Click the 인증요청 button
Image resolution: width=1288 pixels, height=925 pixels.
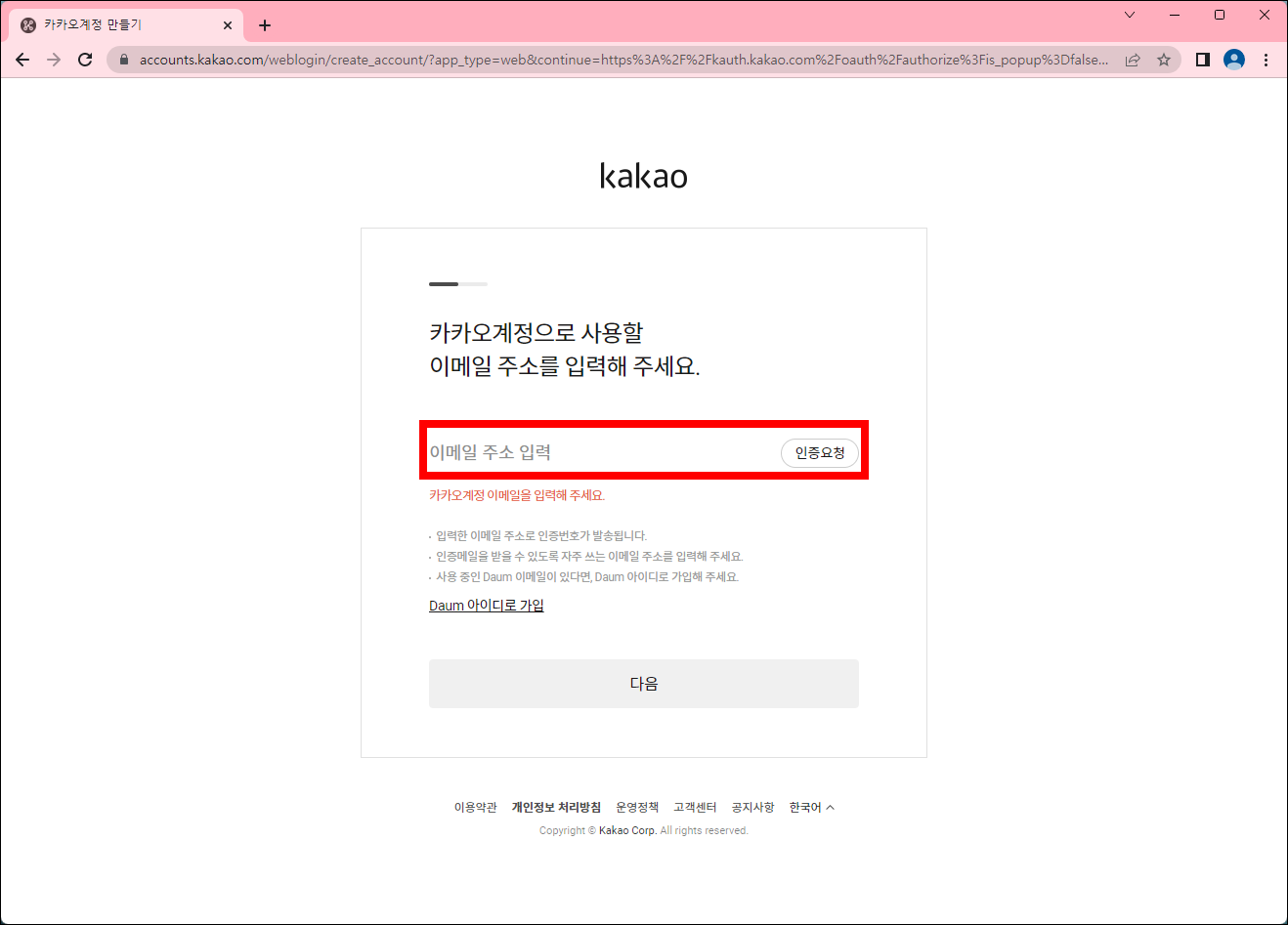(x=820, y=453)
